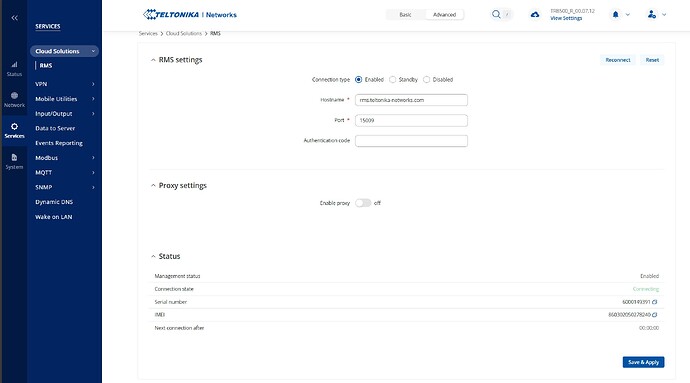Focus the Port input field
The height and width of the screenshot is (383, 690).
[411, 120]
